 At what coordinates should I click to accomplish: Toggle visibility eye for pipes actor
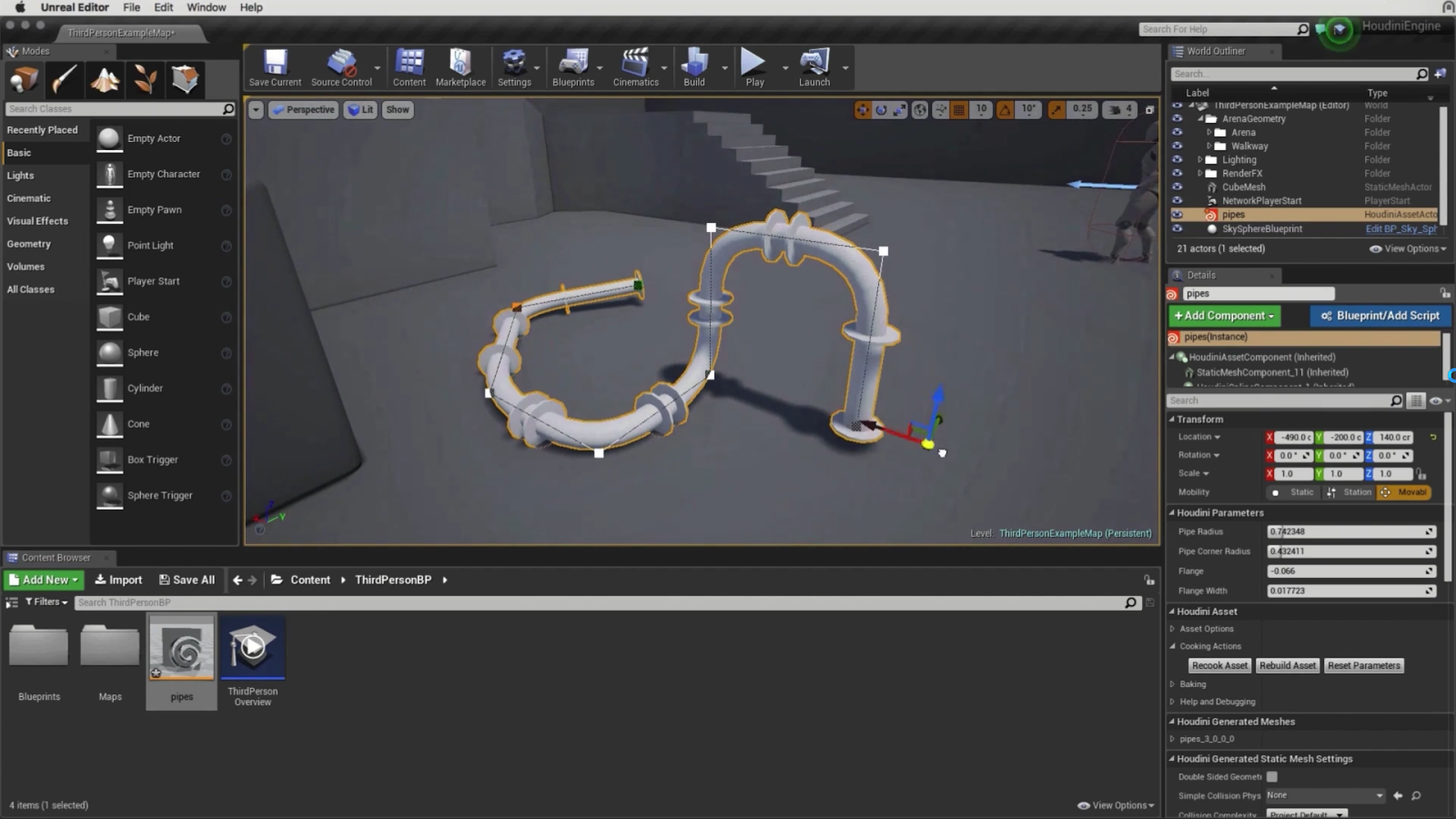pyautogui.click(x=1178, y=215)
